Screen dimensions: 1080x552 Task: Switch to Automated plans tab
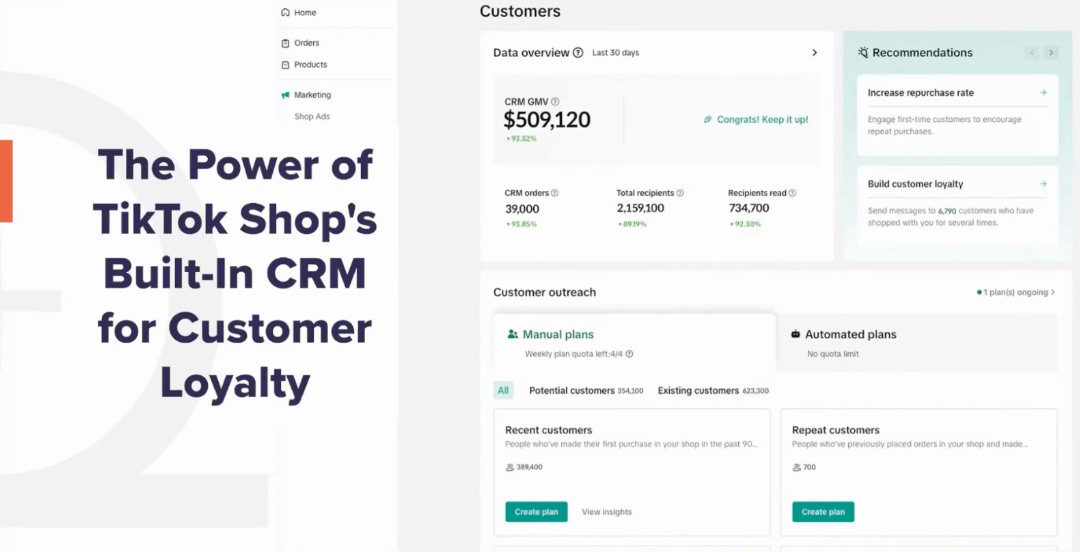pyautogui.click(x=917, y=343)
